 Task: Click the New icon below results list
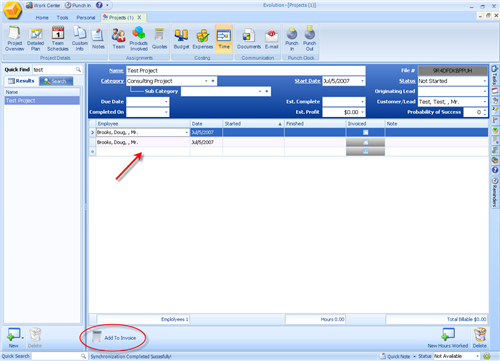pos(14,337)
